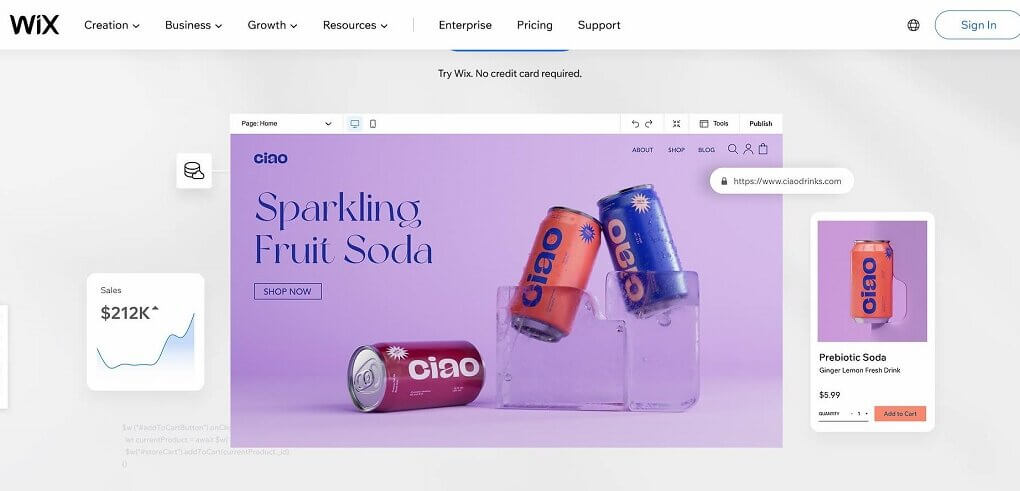Click the Sign In button
1020x491 pixels.
coord(978,25)
